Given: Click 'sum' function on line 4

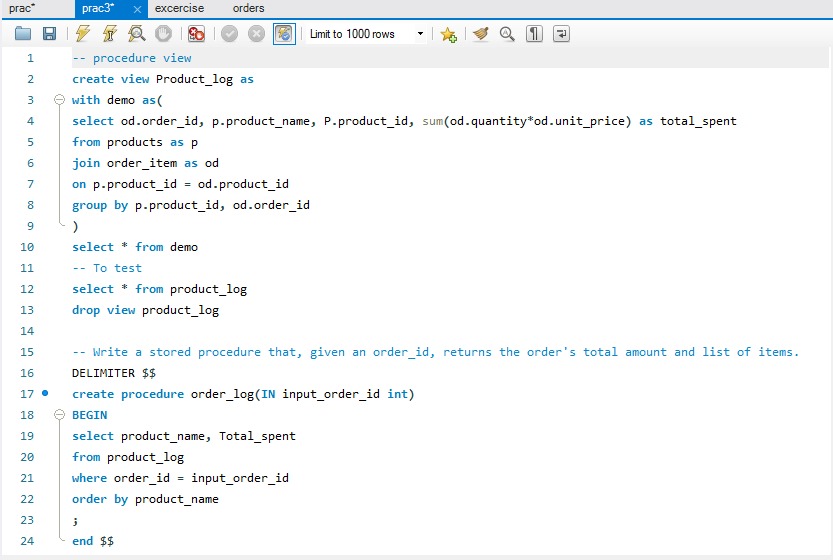Looking at the screenshot, I should (432, 121).
